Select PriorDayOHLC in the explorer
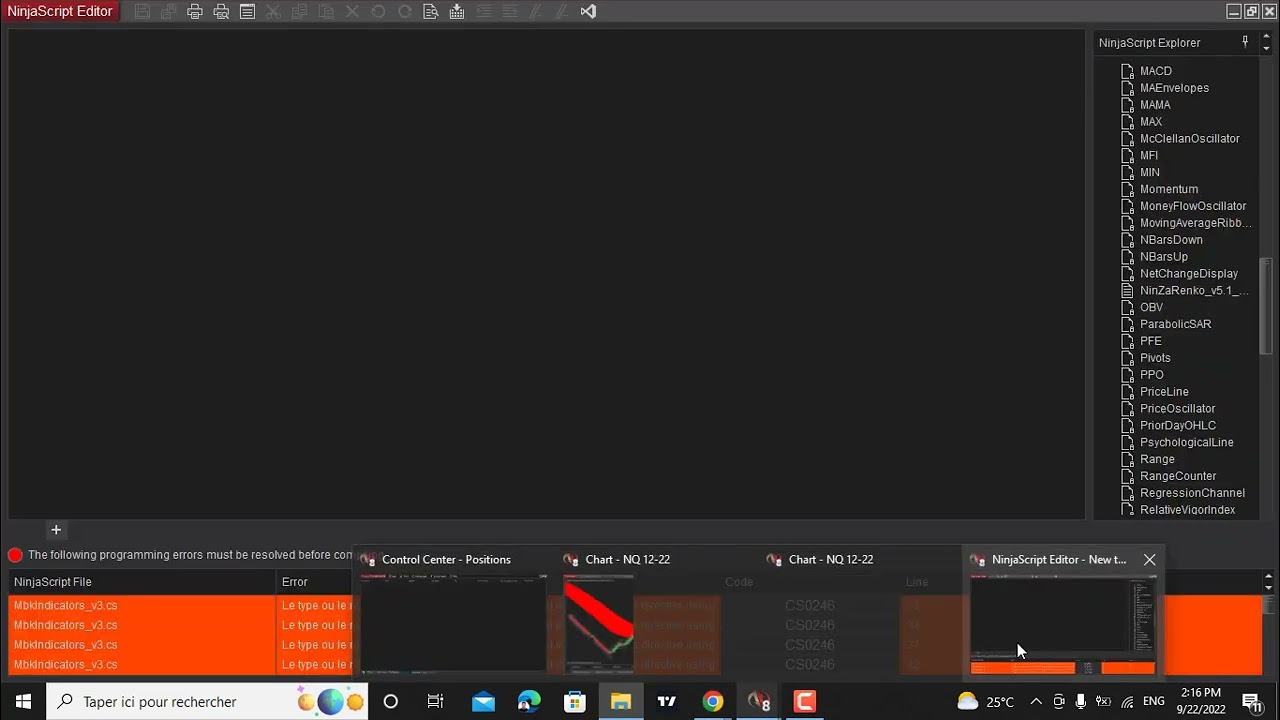 1178,426
